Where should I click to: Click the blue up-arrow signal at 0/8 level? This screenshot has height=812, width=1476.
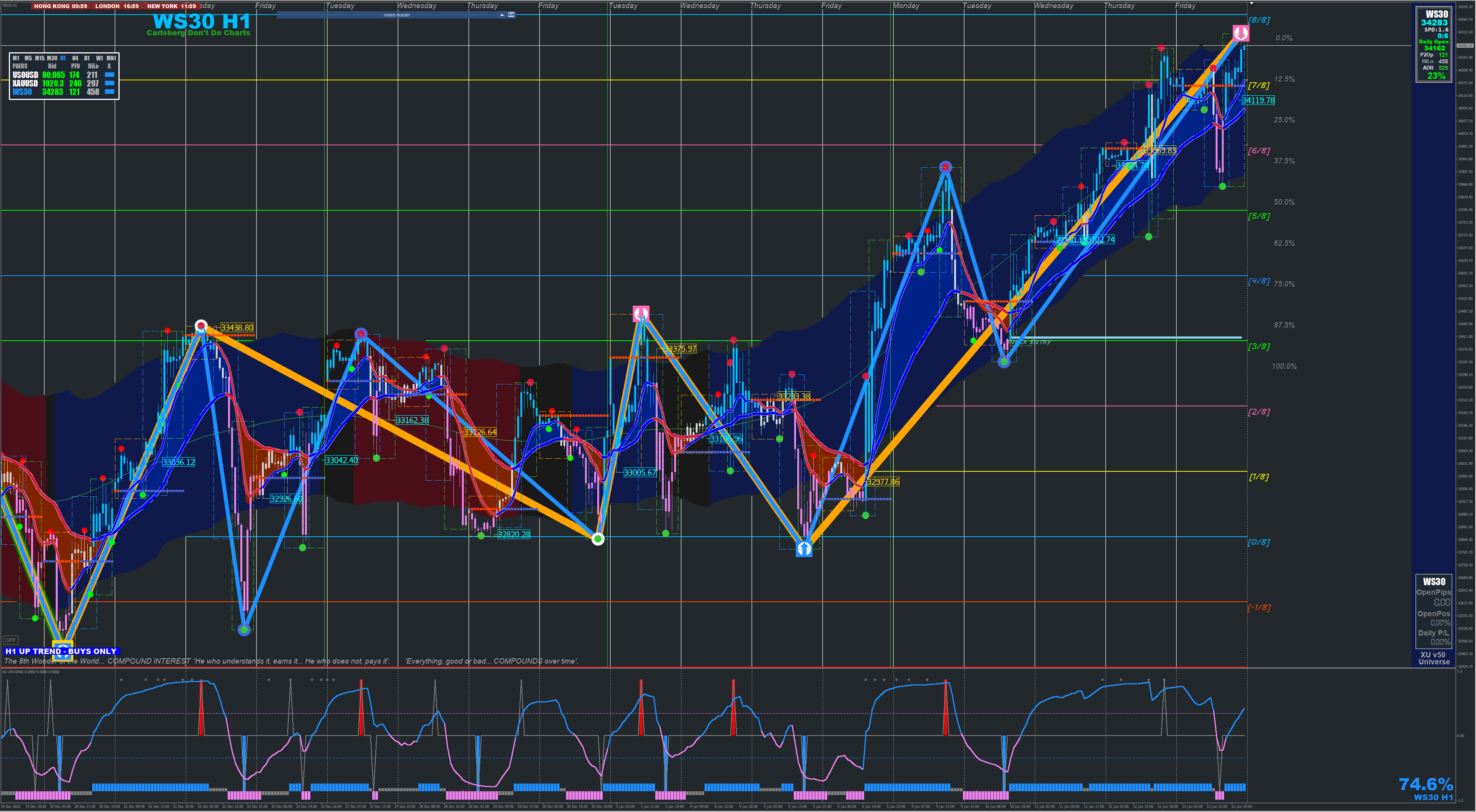pyautogui.click(x=804, y=549)
